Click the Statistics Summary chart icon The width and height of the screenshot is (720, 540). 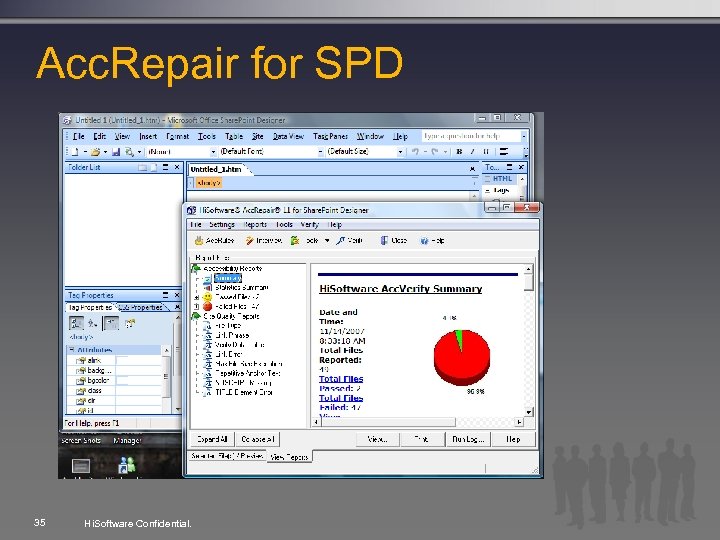point(208,287)
